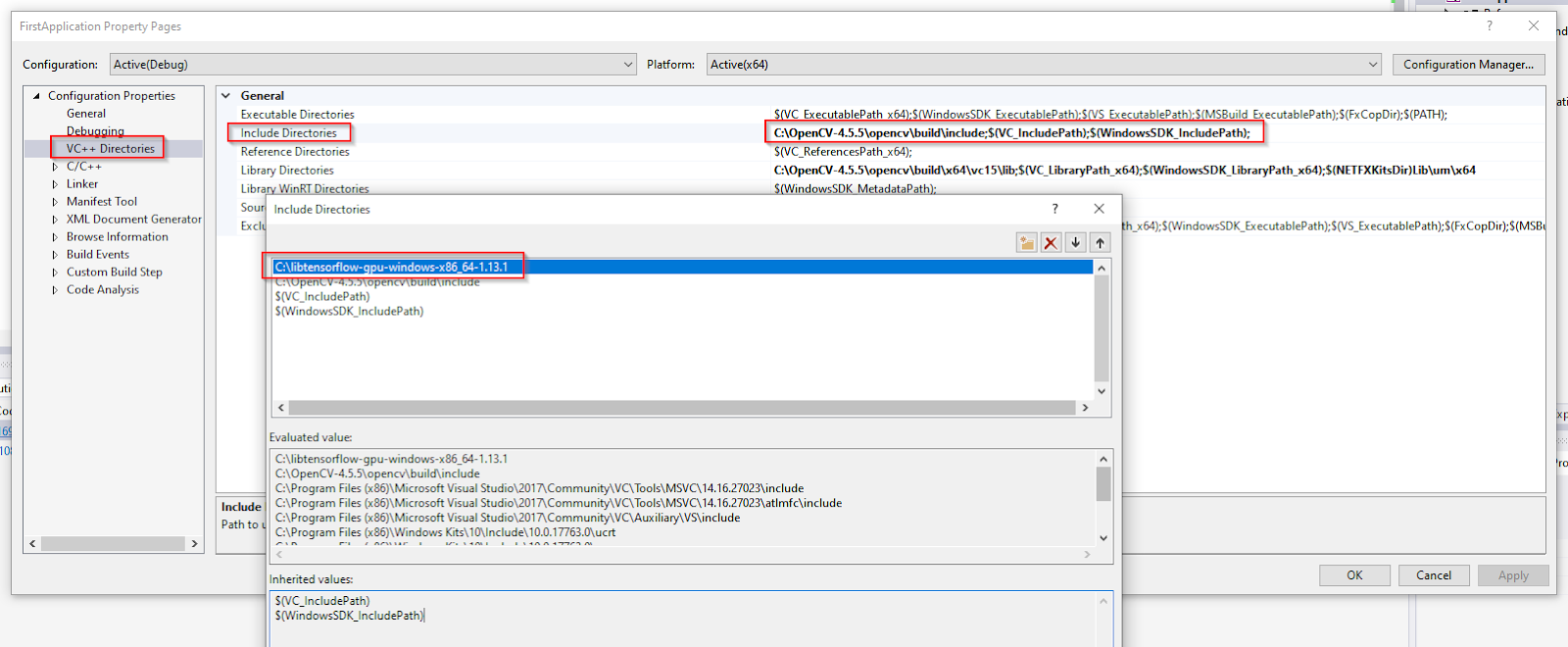The height and width of the screenshot is (647, 1568).
Task: Expand the Manifest Tool node
Action: (x=55, y=202)
